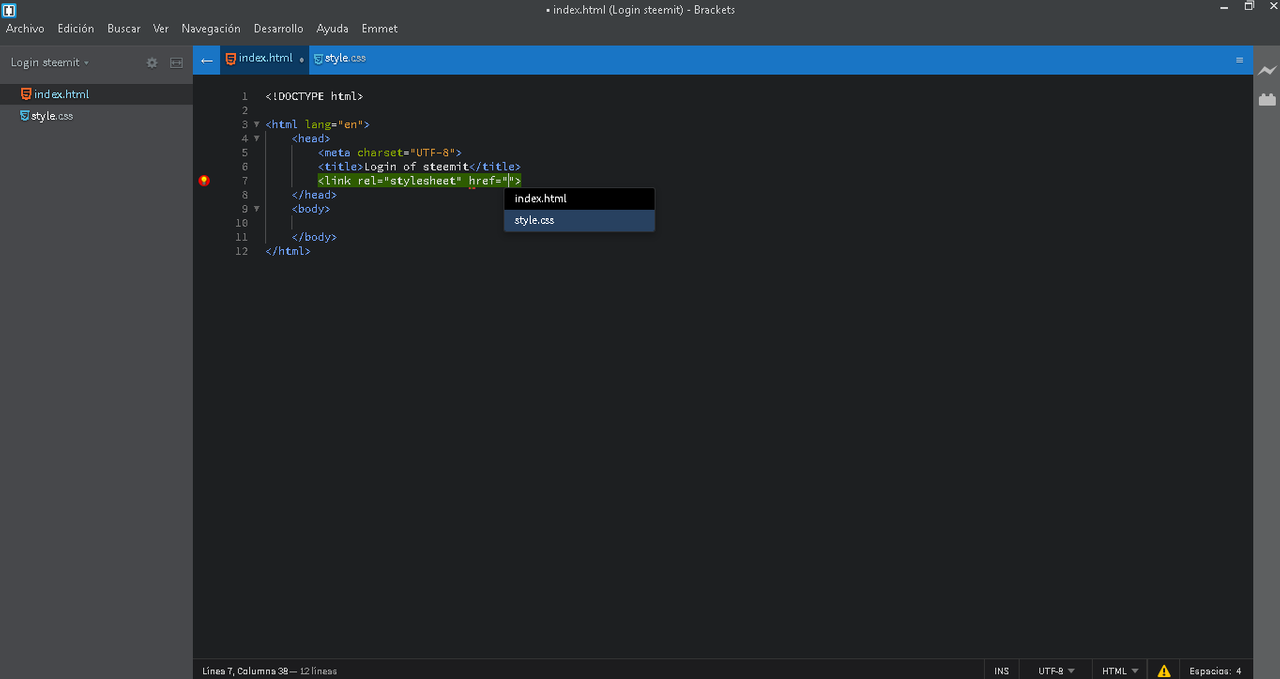Open style.css in the sidebar file tree
Viewport: 1280px width, 679px height.
51,116
